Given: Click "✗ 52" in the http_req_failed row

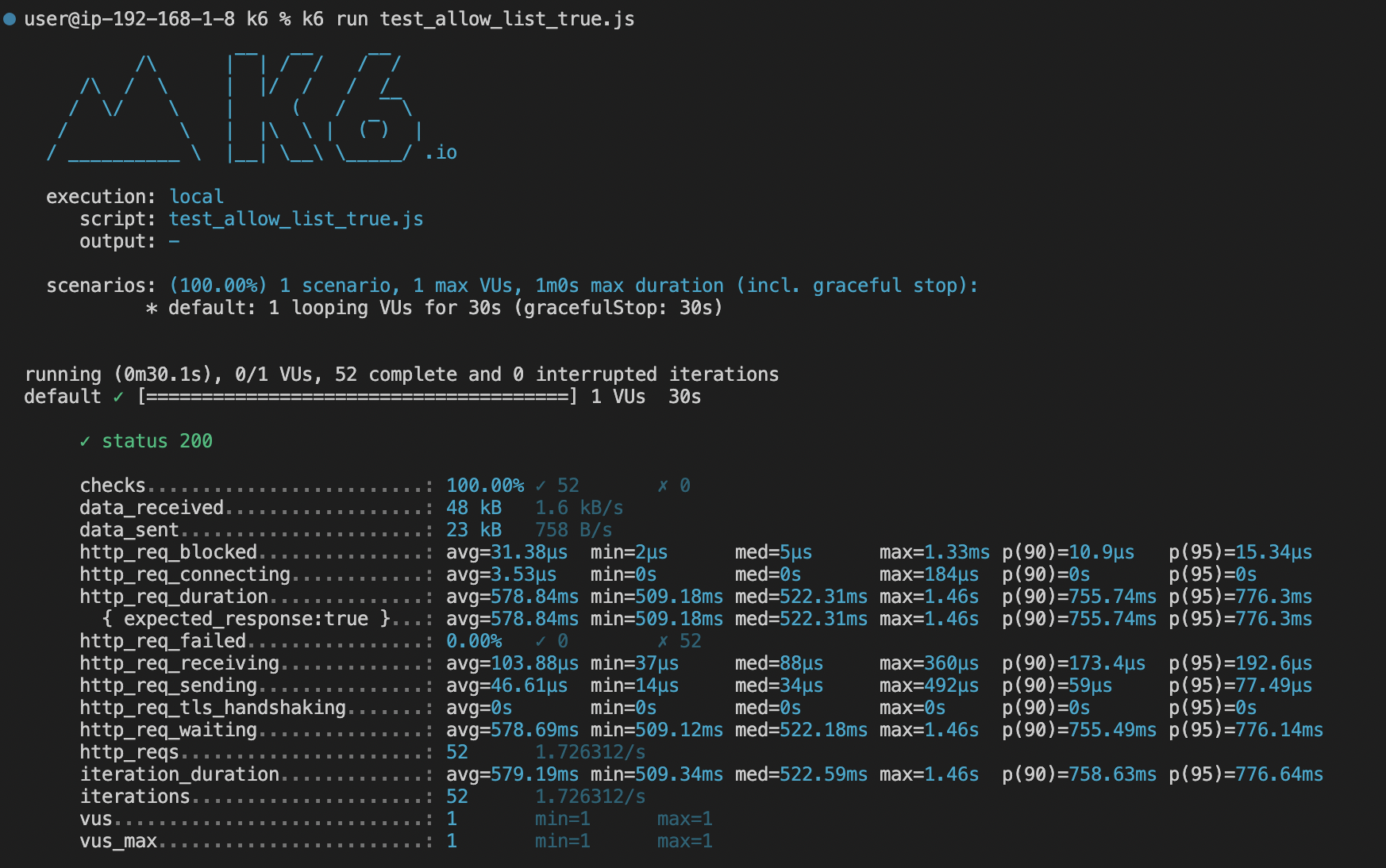Looking at the screenshot, I should 680,641.
